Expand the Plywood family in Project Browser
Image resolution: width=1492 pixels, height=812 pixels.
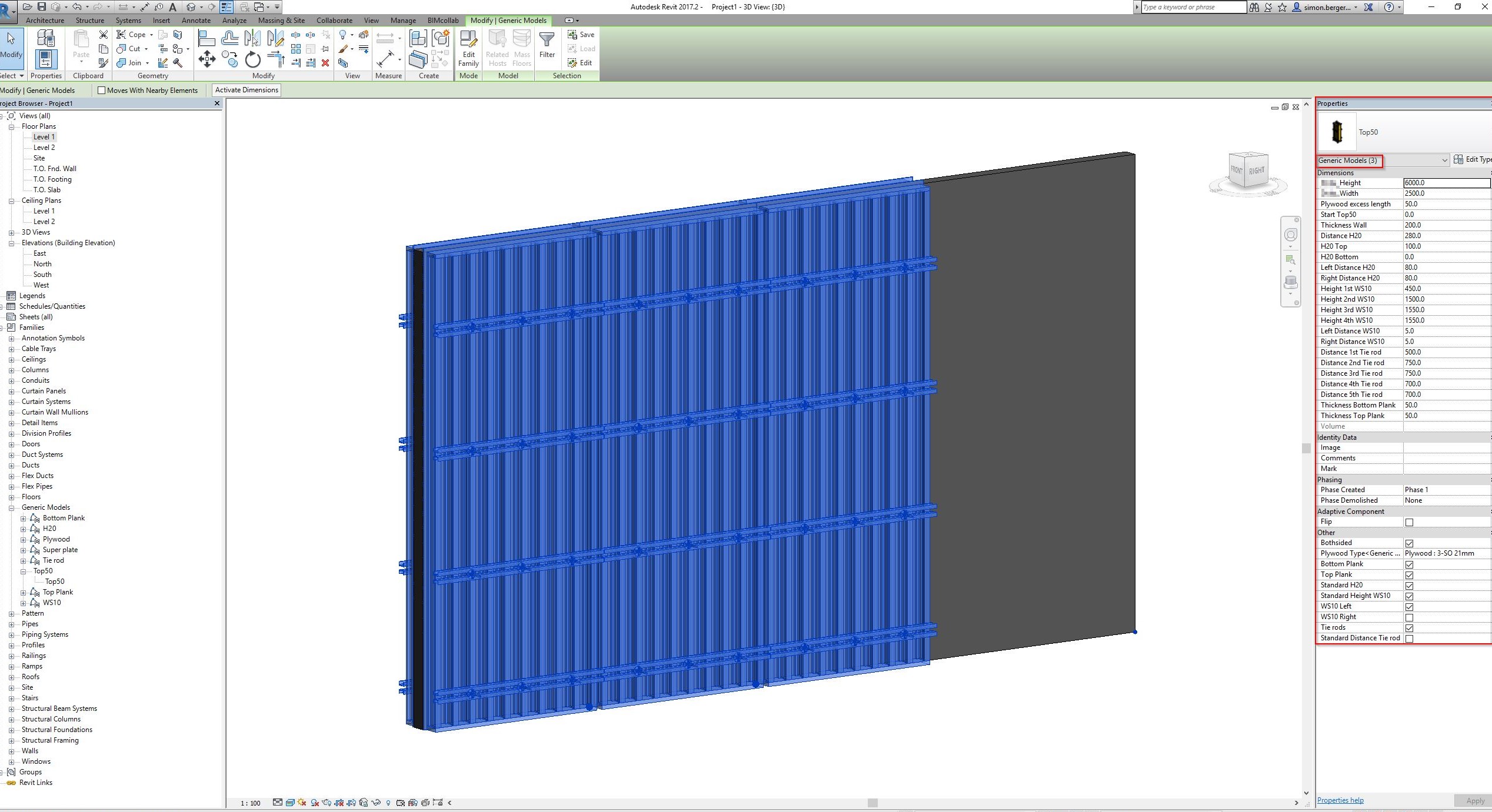(x=24, y=539)
